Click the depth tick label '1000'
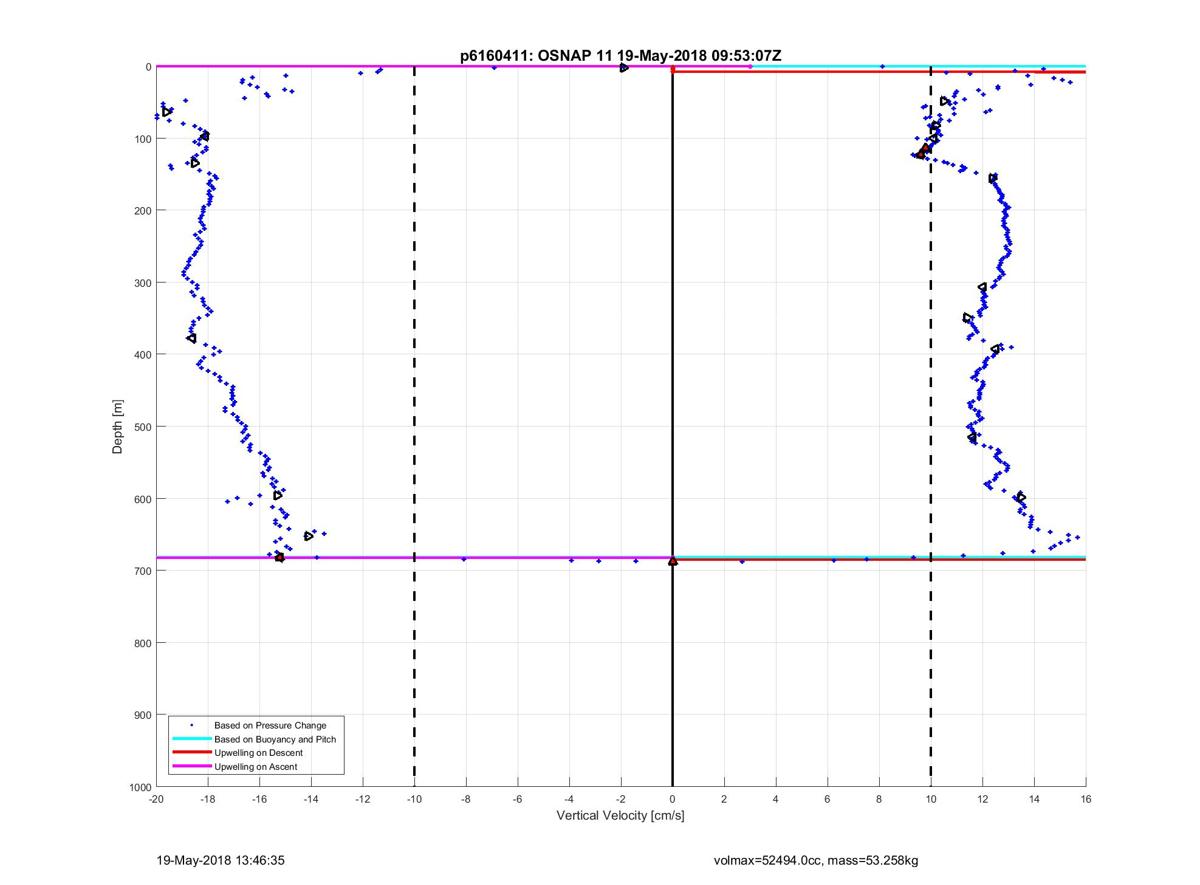The height and width of the screenshot is (885, 1200). tap(139, 787)
